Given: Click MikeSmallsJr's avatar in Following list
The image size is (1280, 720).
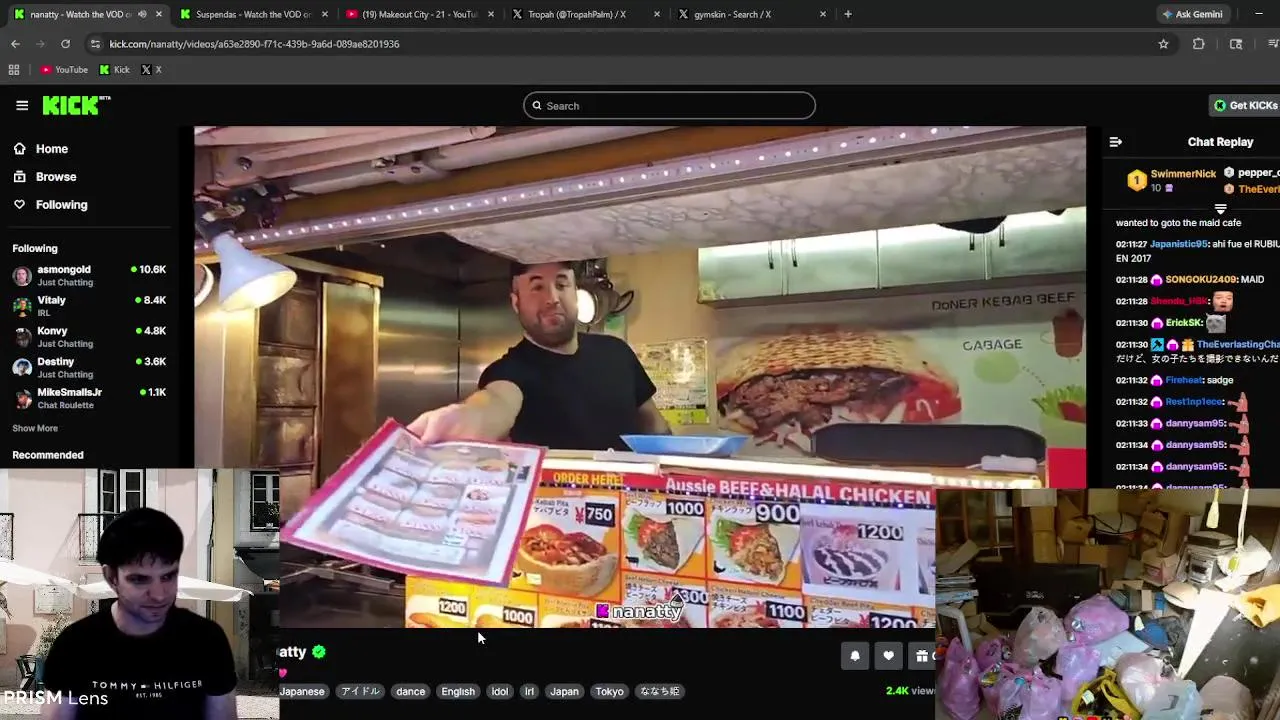Looking at the screenshot, I should click(22, 398).
